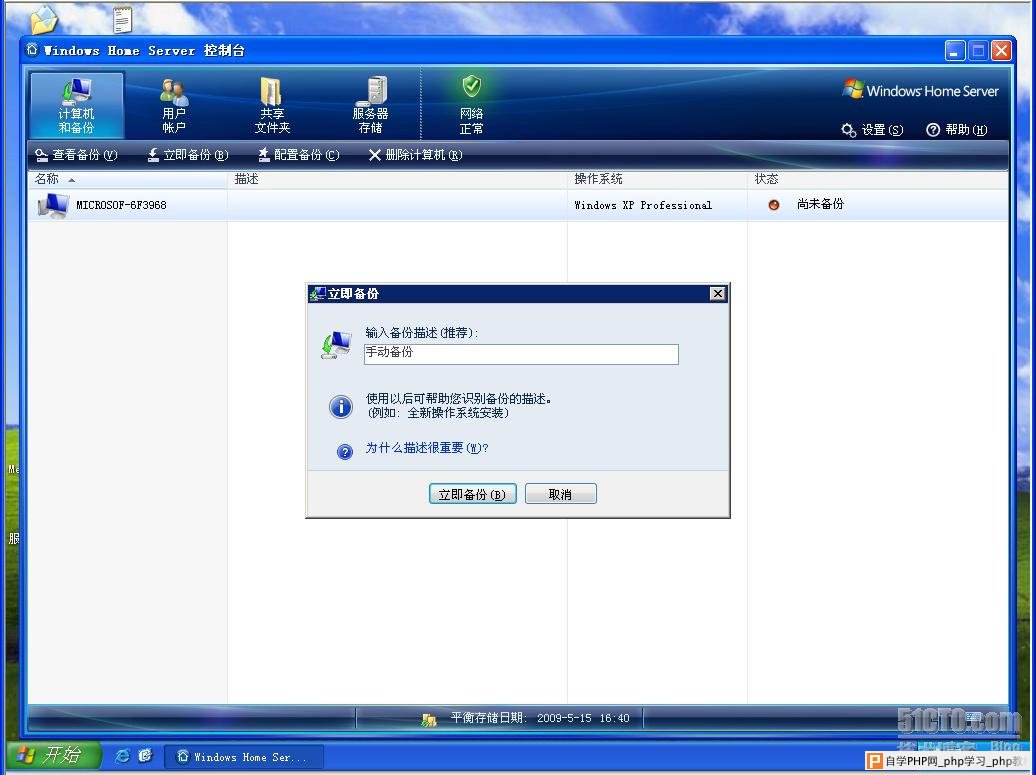Image resolution: width=1036 pixels, height=775 pixels.
Task: Click the blue information icon in dialog
Action: 341,406
